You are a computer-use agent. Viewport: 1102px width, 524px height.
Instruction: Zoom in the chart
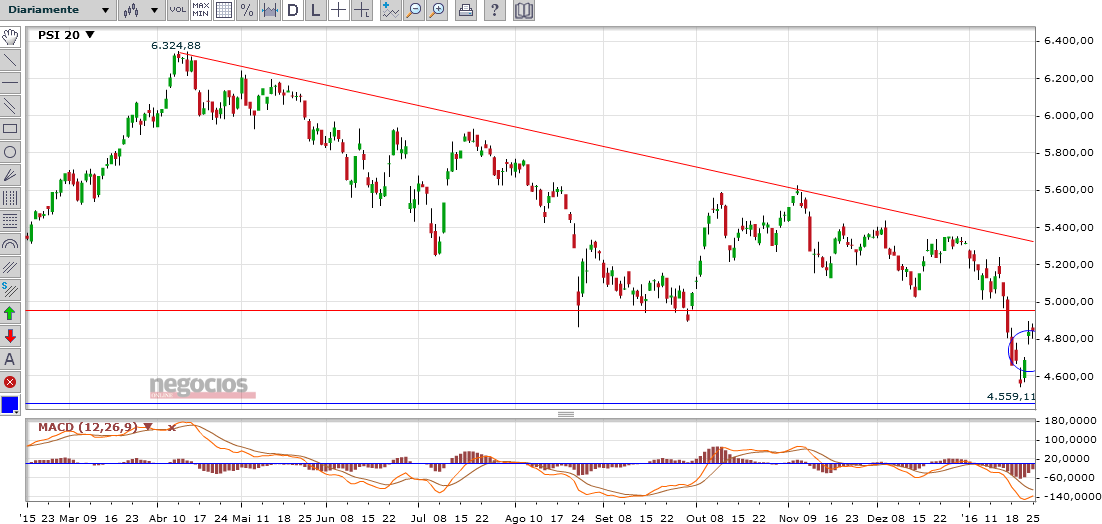coord(437,10)
